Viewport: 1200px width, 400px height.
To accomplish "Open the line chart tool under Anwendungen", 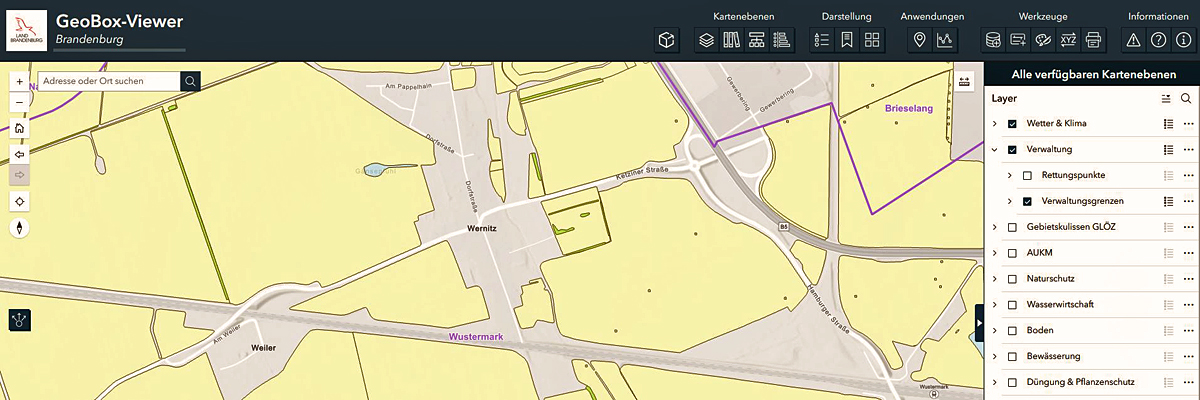I will coord(945,40).
